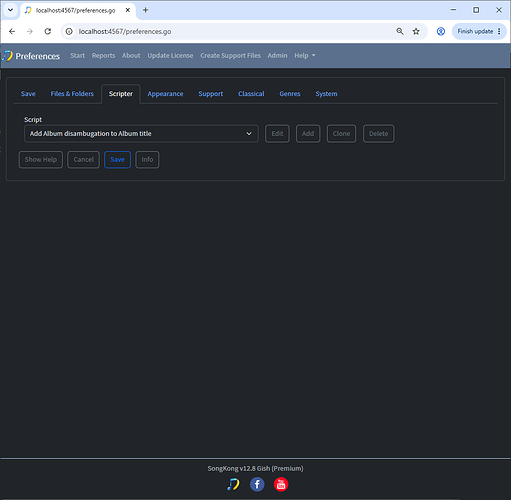Expand the Script selection dropdown

point(141,134)
